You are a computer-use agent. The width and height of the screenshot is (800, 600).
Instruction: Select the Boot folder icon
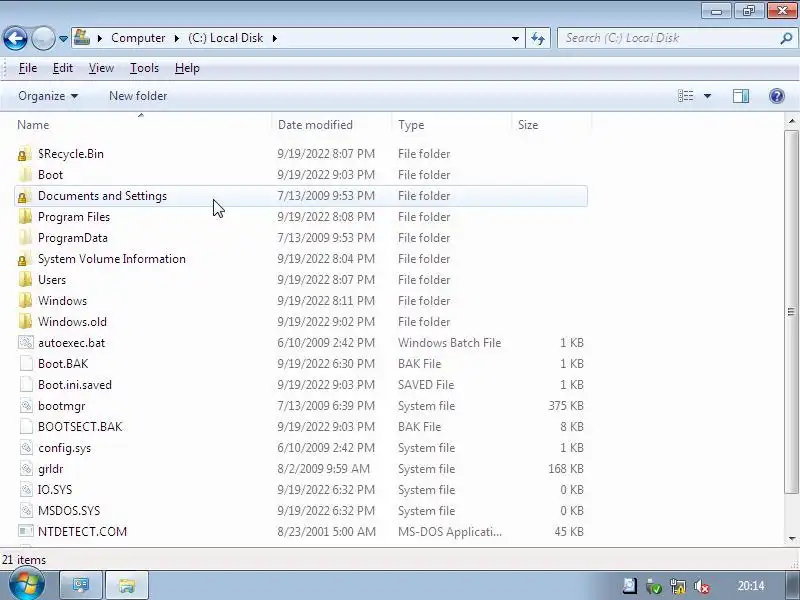tap(24, 175)
